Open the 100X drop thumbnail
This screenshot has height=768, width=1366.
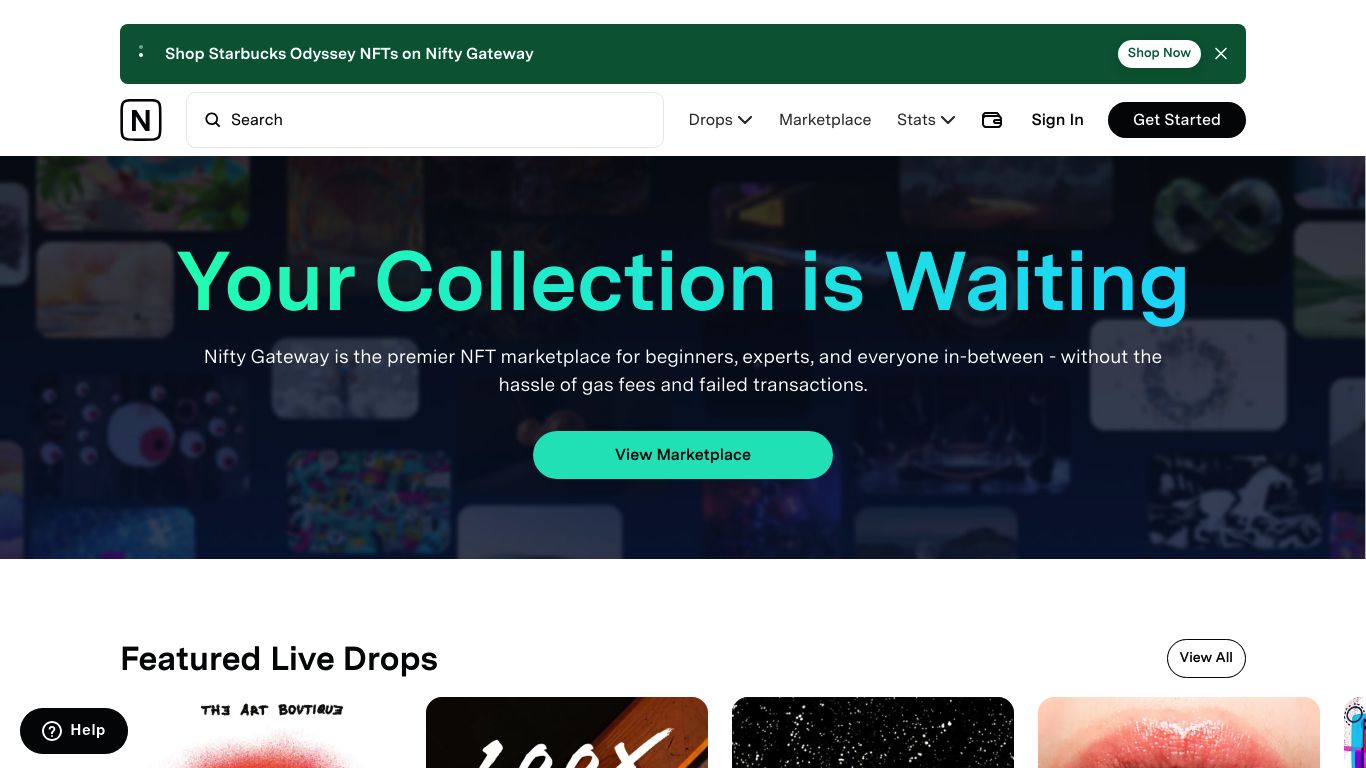(x=567, y=733)
